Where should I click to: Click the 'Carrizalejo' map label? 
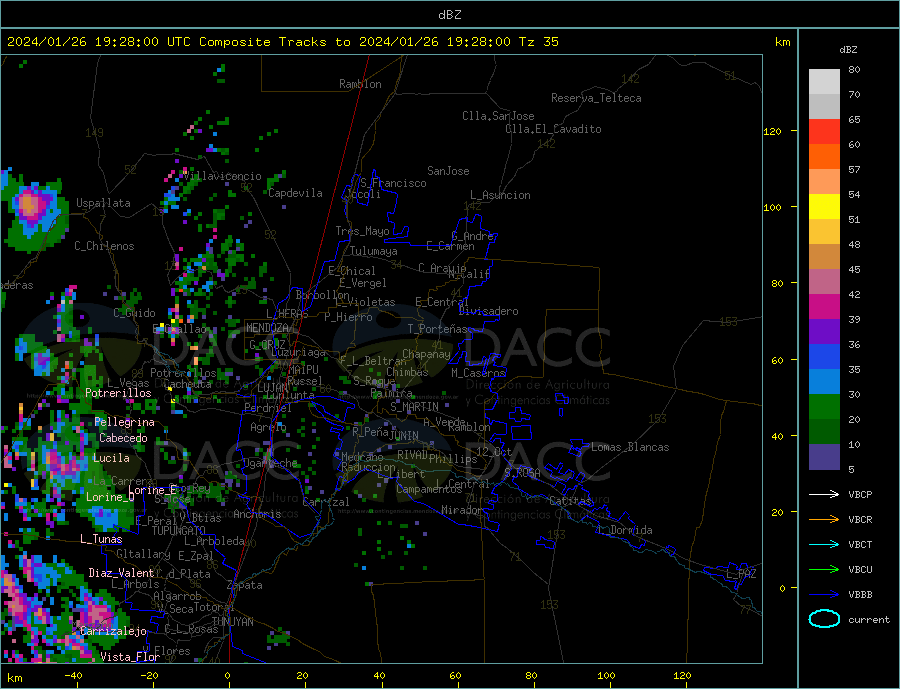(113, 632)
